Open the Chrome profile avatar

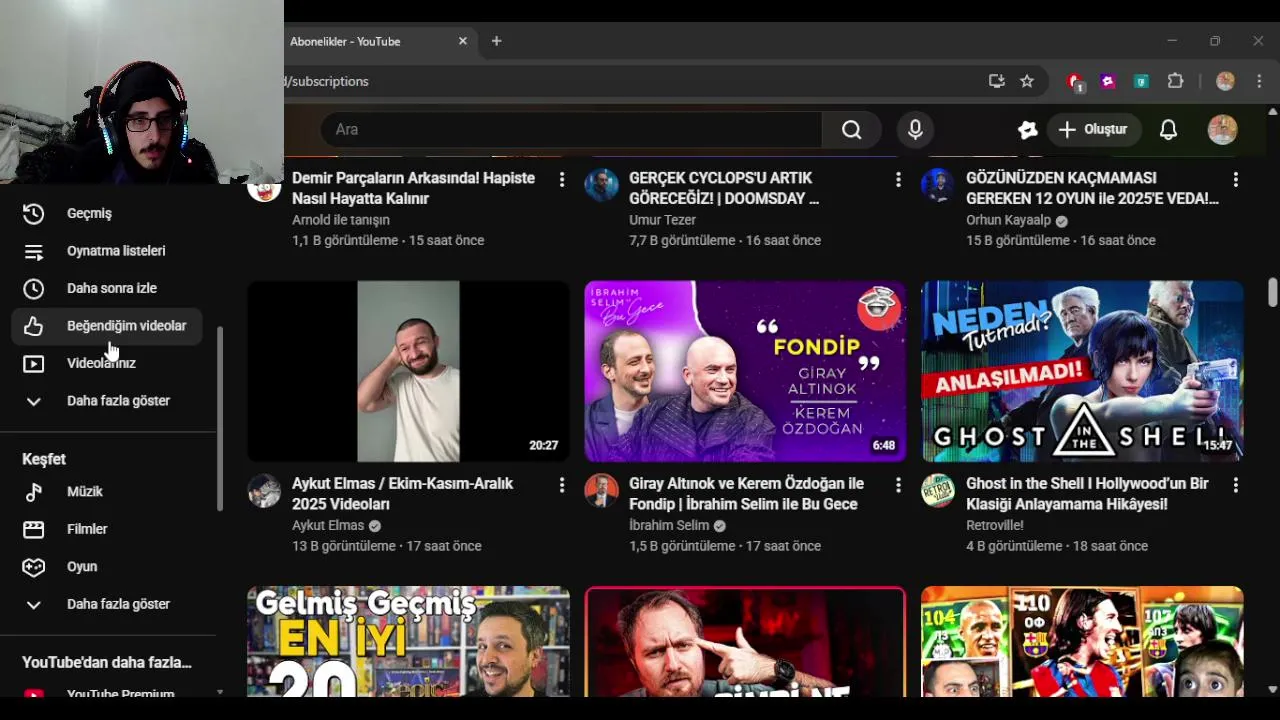(1225, 81)
